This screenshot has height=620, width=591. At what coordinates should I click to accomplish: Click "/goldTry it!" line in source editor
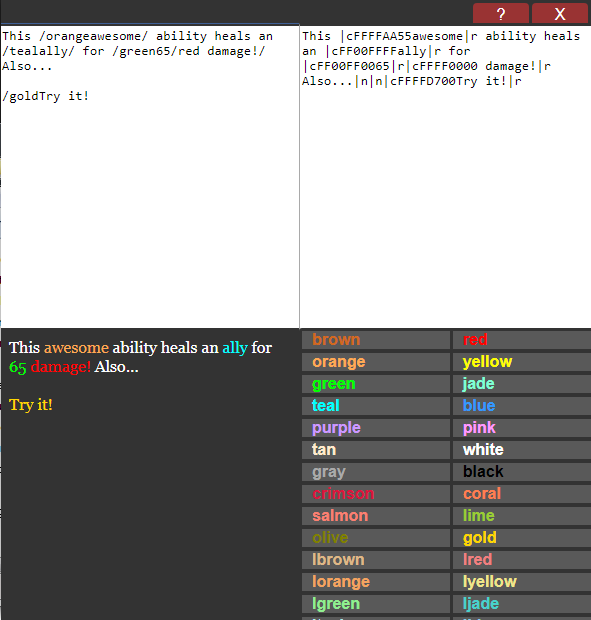(45, 96)
